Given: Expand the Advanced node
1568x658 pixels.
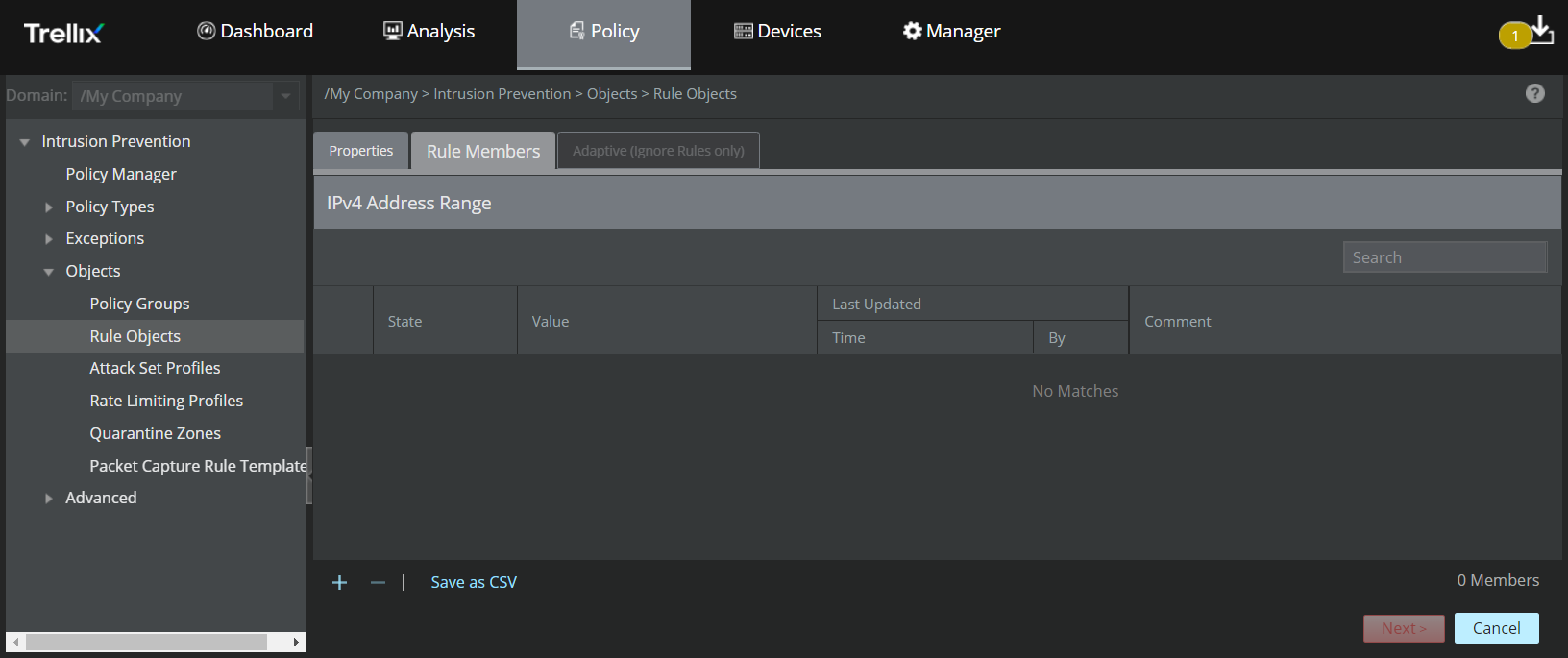Looking at the screenshot, I should [49, 499].
